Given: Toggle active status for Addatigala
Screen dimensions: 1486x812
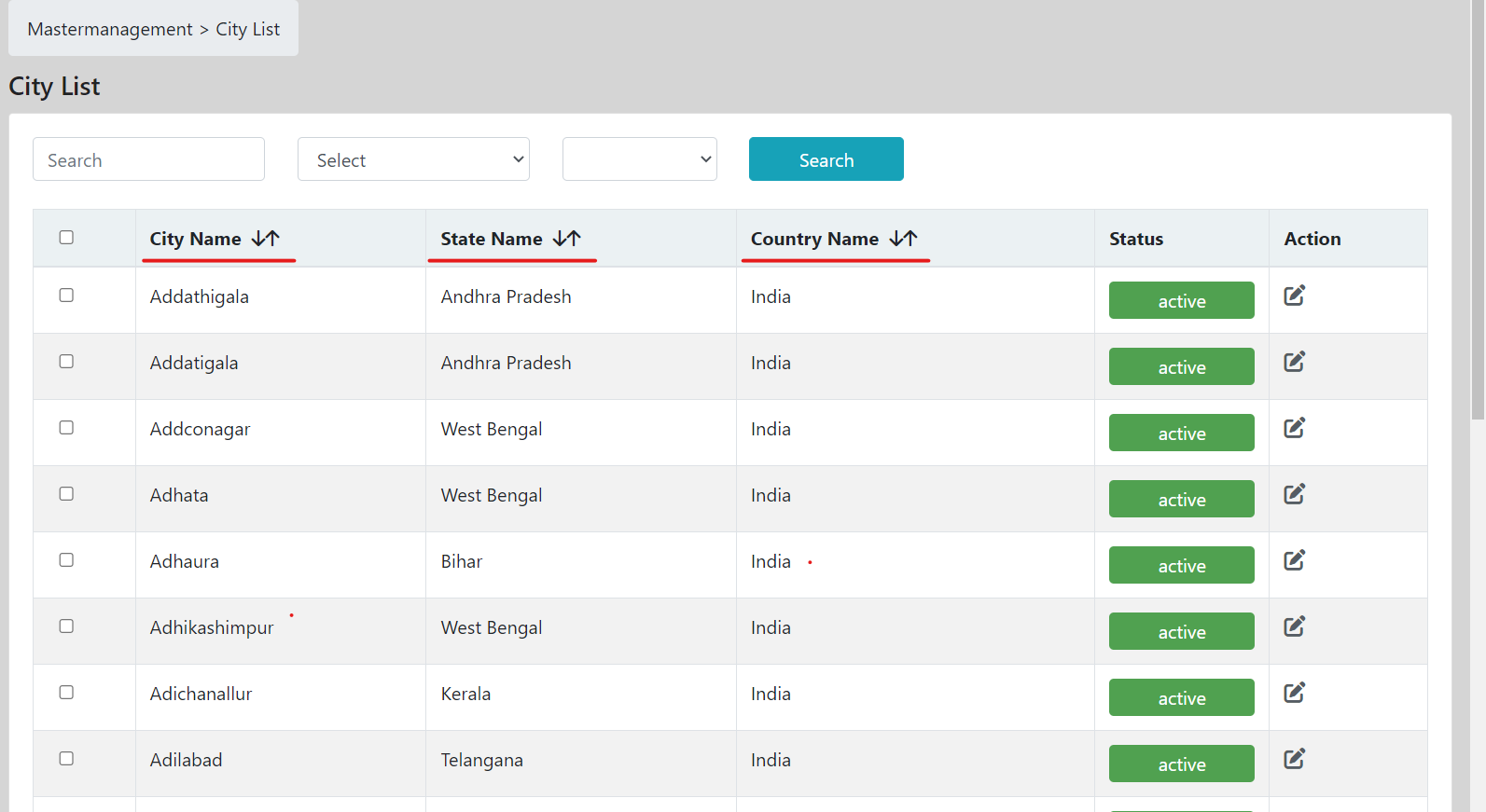Looking at the screenshot, I should click(1182, 366).
